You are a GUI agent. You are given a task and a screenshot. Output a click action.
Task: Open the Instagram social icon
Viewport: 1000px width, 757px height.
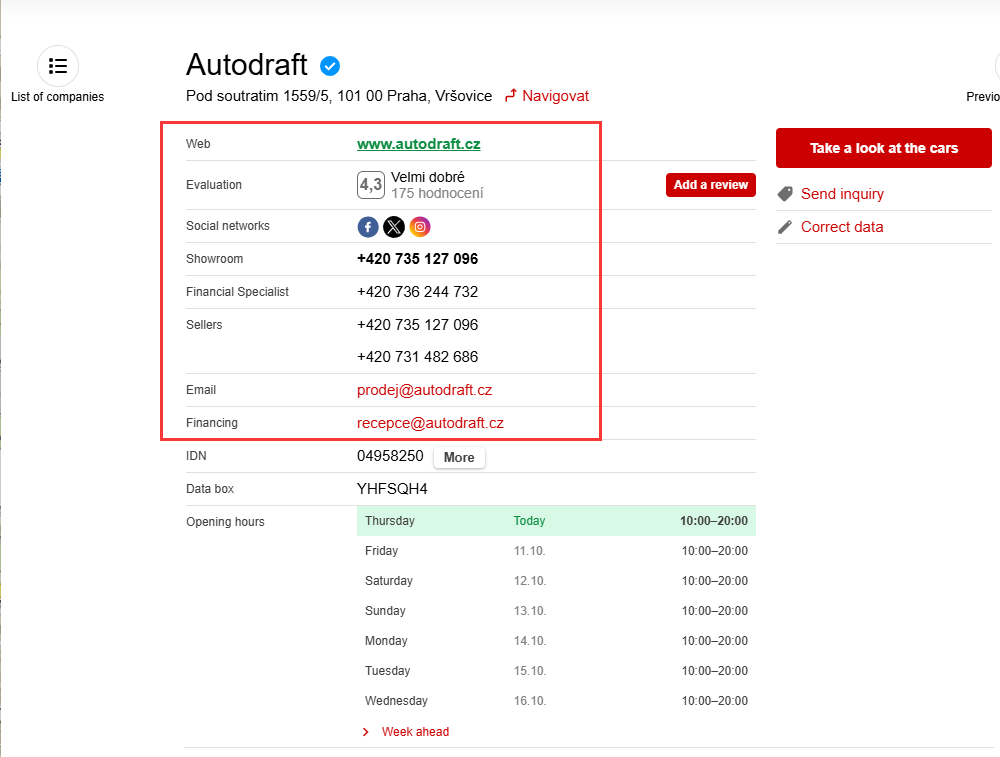click(420, 227)
